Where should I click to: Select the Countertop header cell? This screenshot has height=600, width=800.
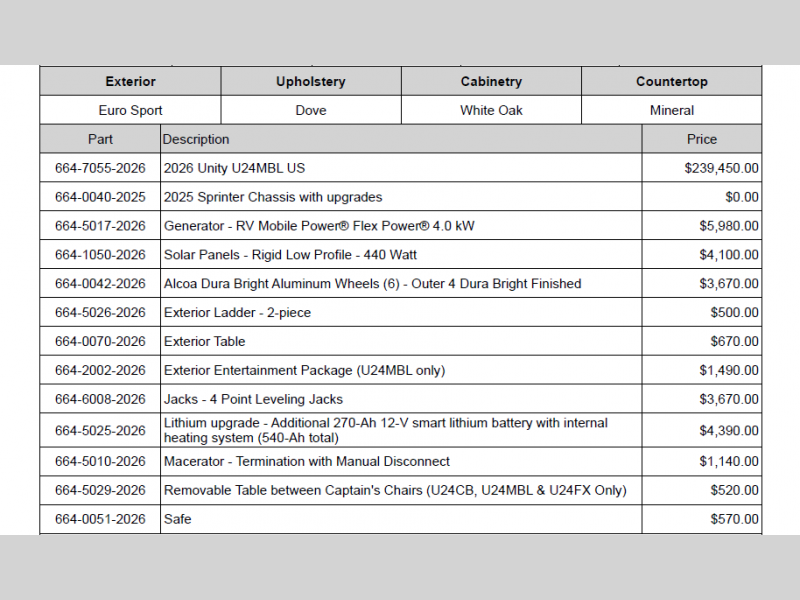coord(671,82)
